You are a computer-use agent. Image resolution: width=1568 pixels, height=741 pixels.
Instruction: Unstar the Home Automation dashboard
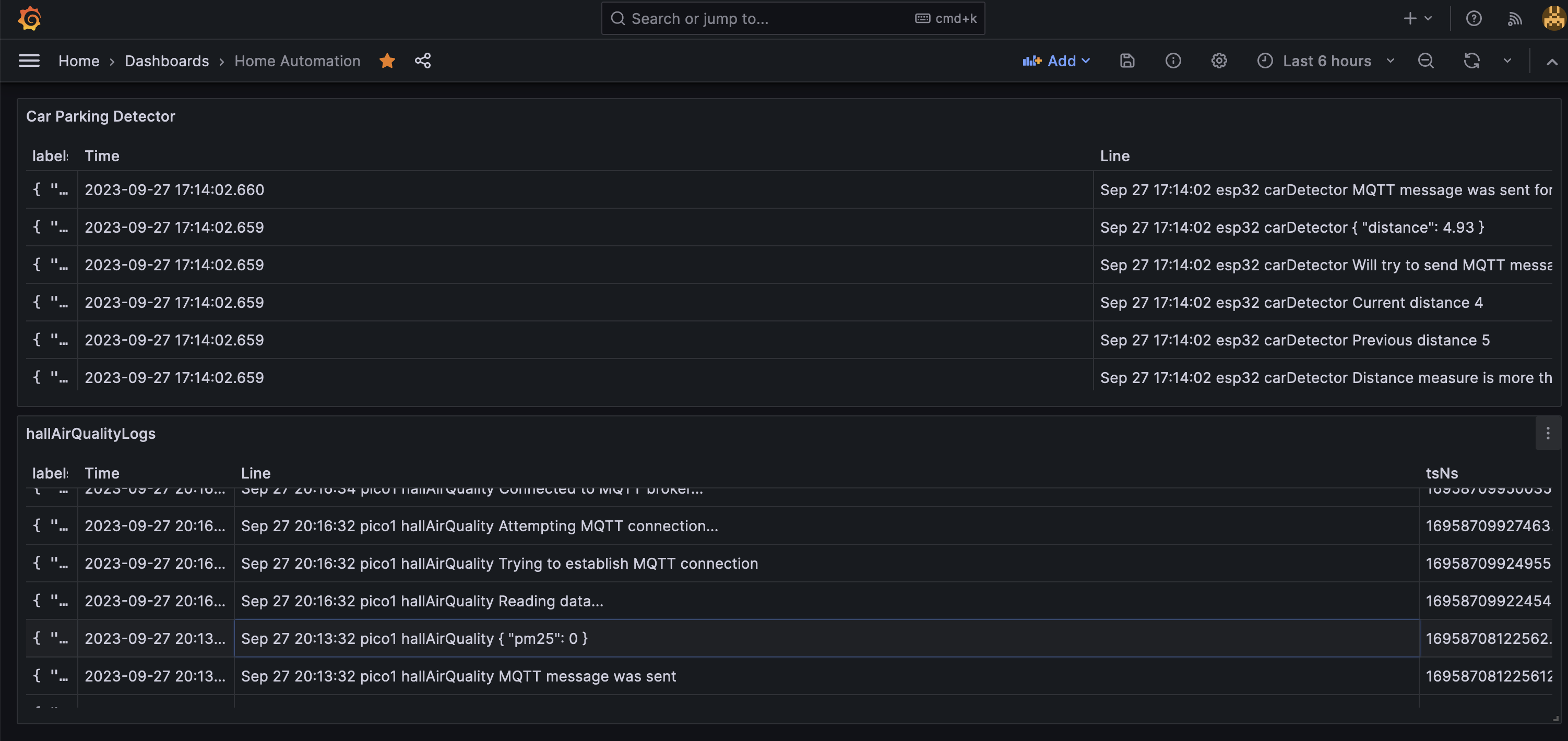[x=387, y=61]
